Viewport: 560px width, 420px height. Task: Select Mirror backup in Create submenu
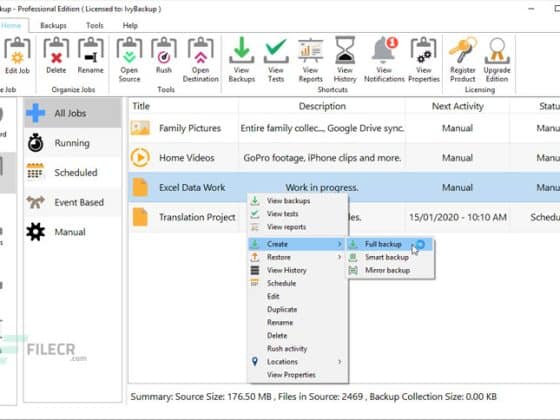390,270
